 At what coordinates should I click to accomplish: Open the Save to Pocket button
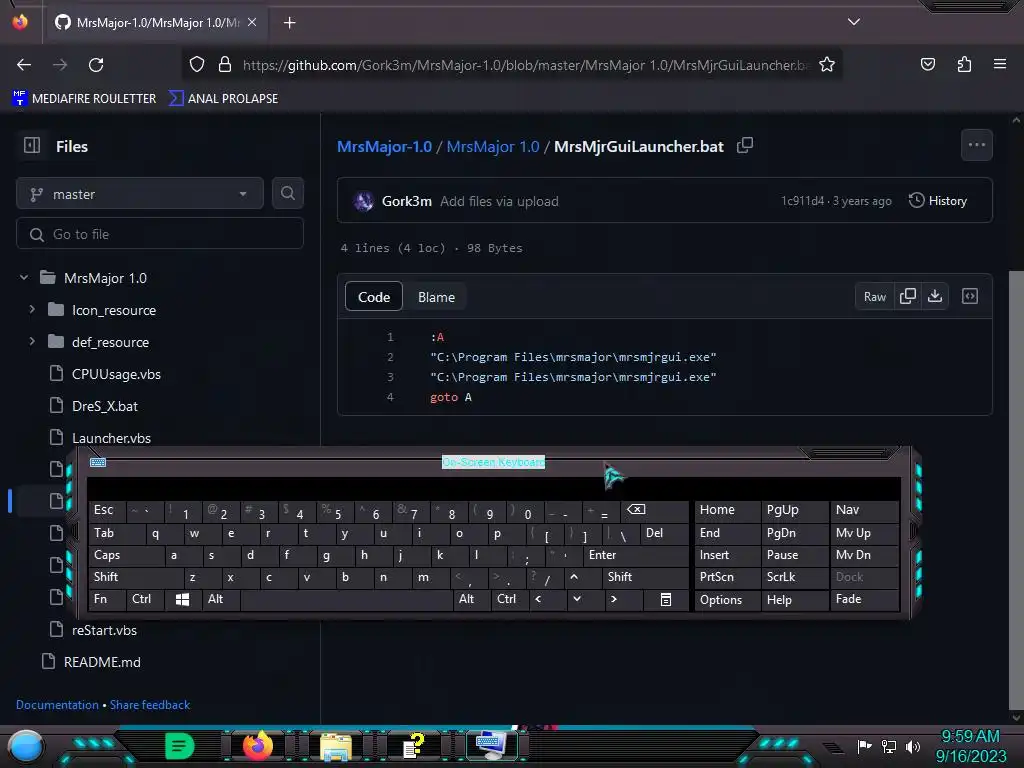(x=927, y=64)
